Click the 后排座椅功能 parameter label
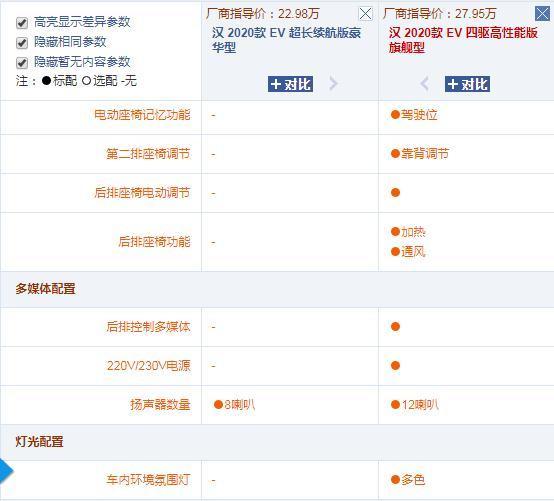The image size is (554, 501). [154, 242]
